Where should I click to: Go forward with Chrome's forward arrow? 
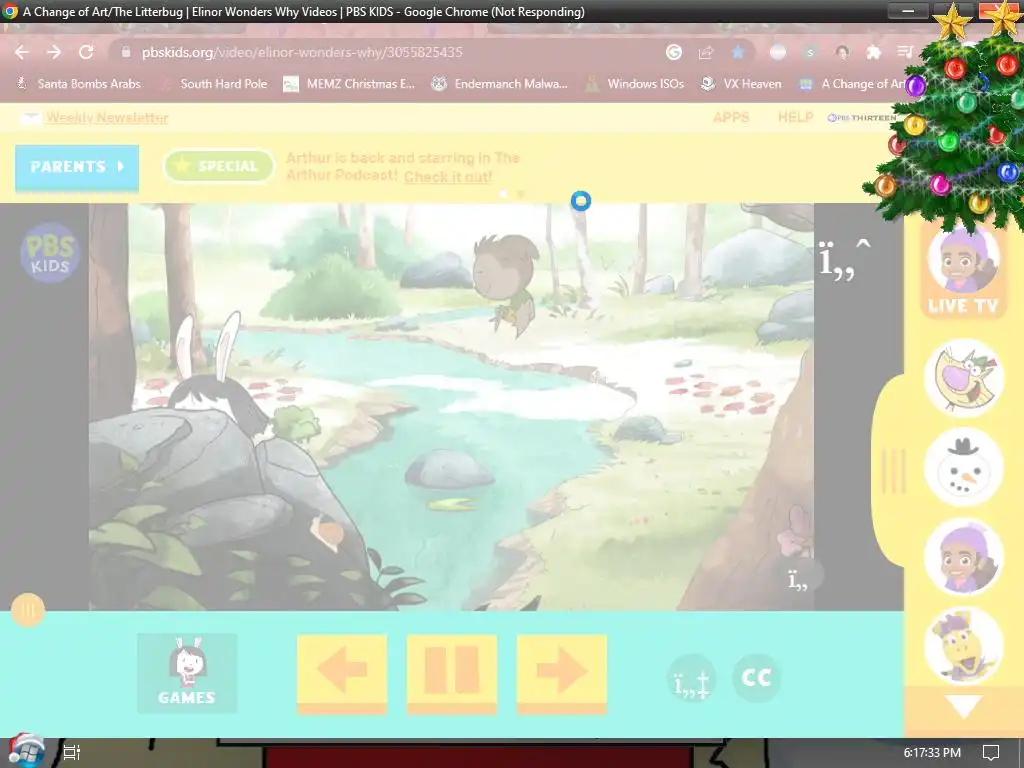point(54,52)
